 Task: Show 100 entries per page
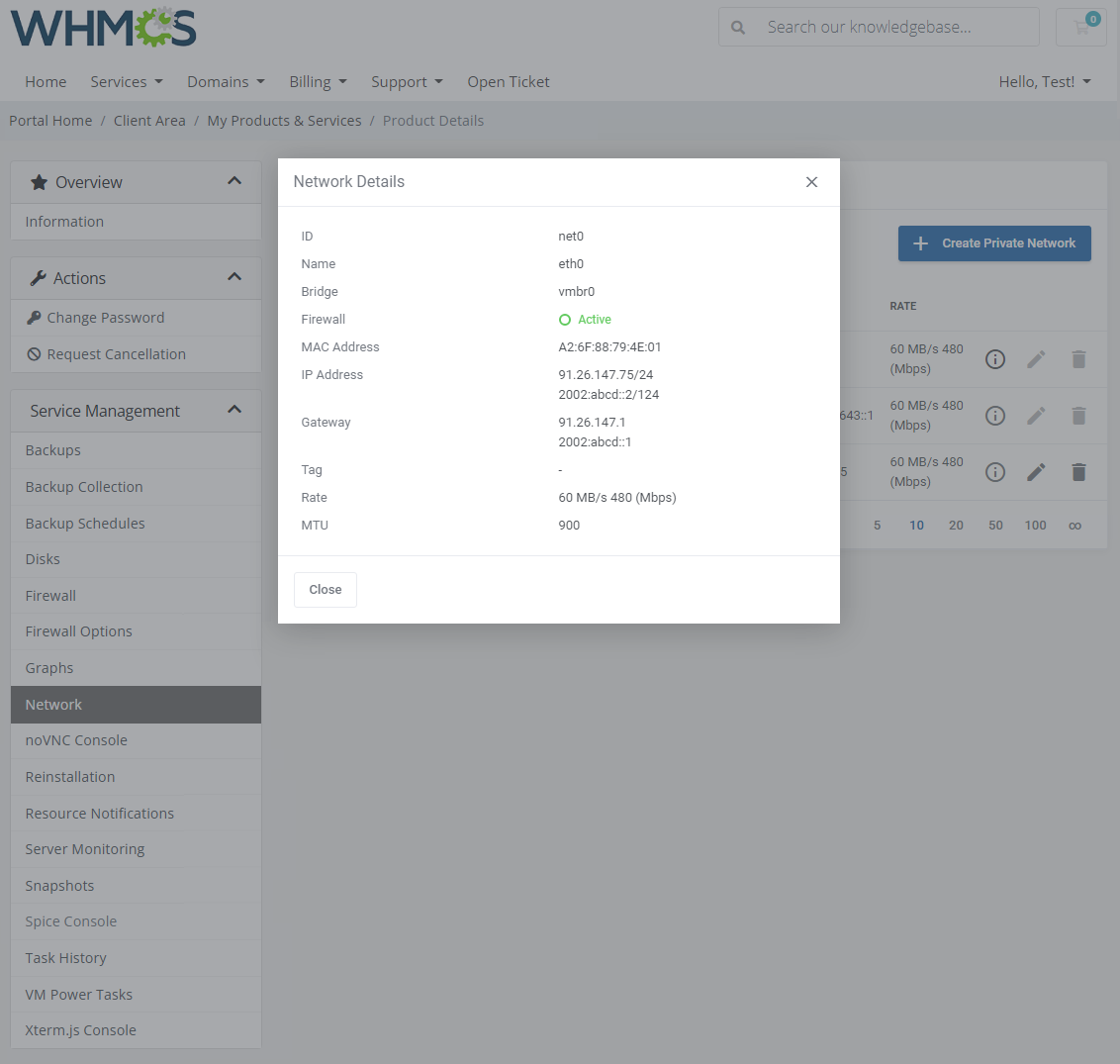(1035, 525)
